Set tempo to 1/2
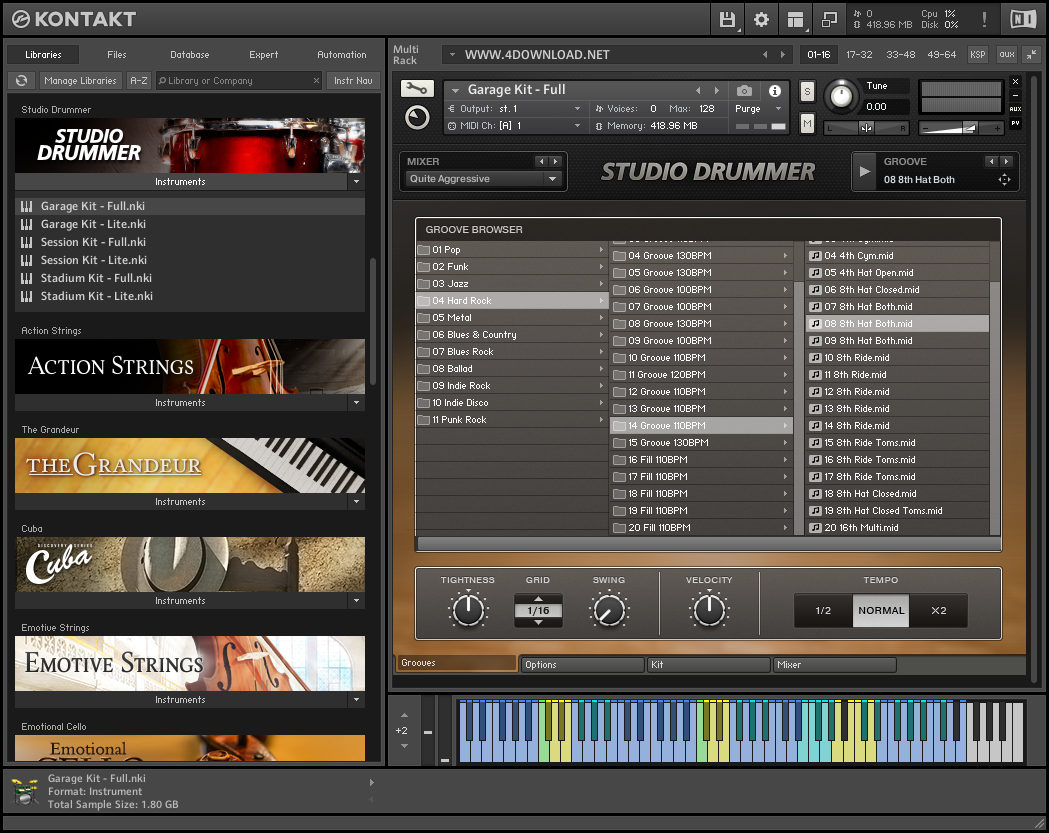 [x=823, y=610]
